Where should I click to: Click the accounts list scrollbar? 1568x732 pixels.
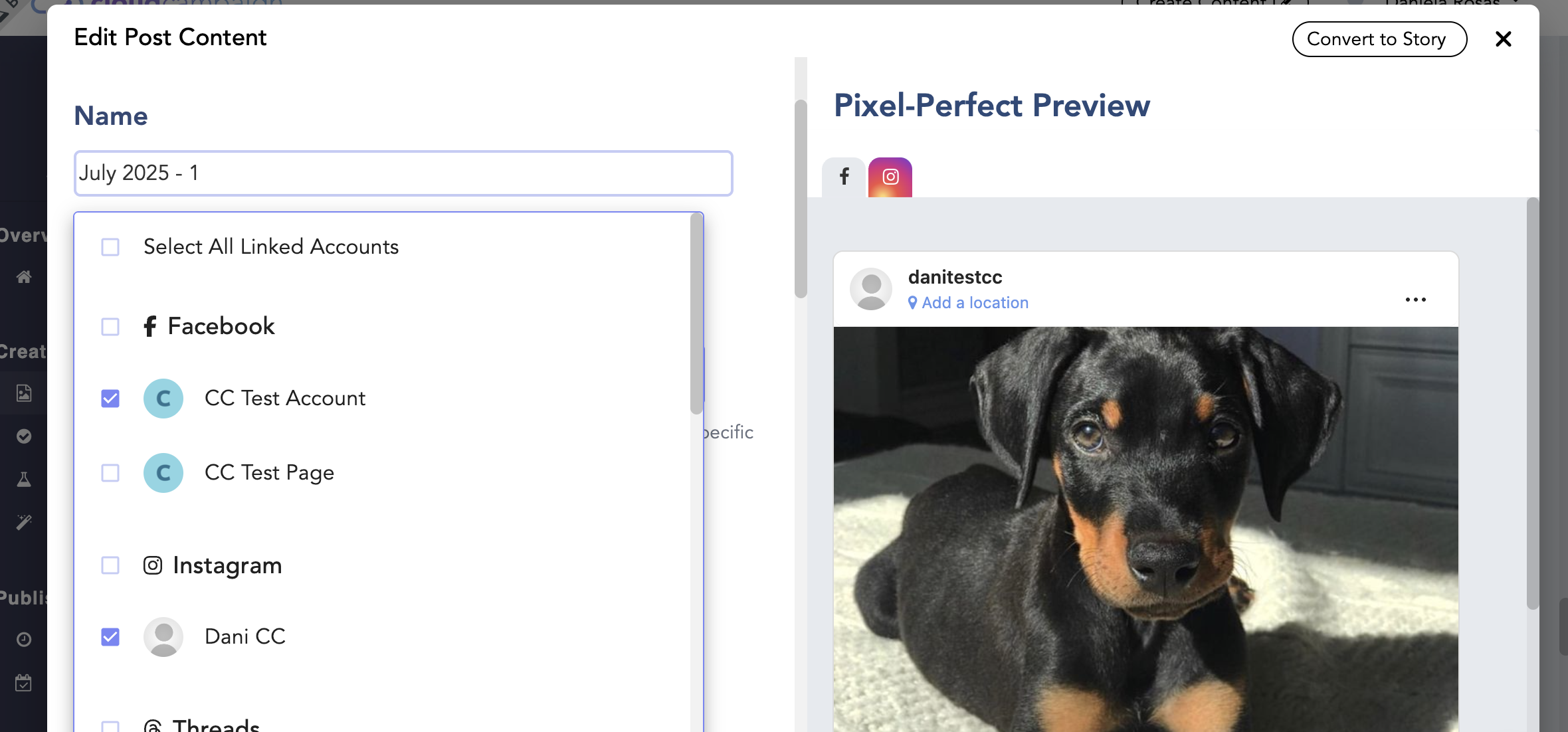click(696, 312)
